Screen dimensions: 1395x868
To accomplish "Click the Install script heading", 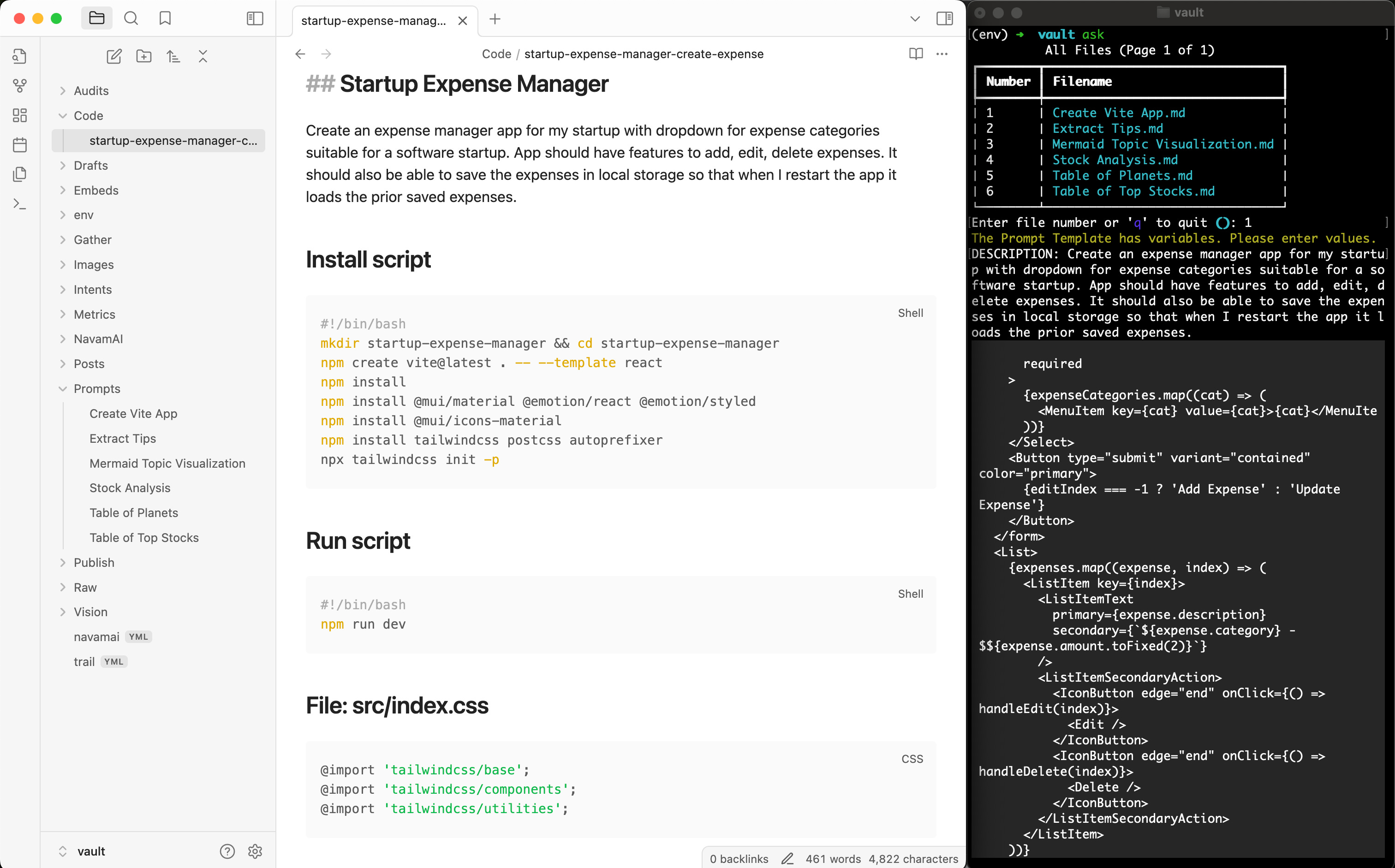I will 368,260.
